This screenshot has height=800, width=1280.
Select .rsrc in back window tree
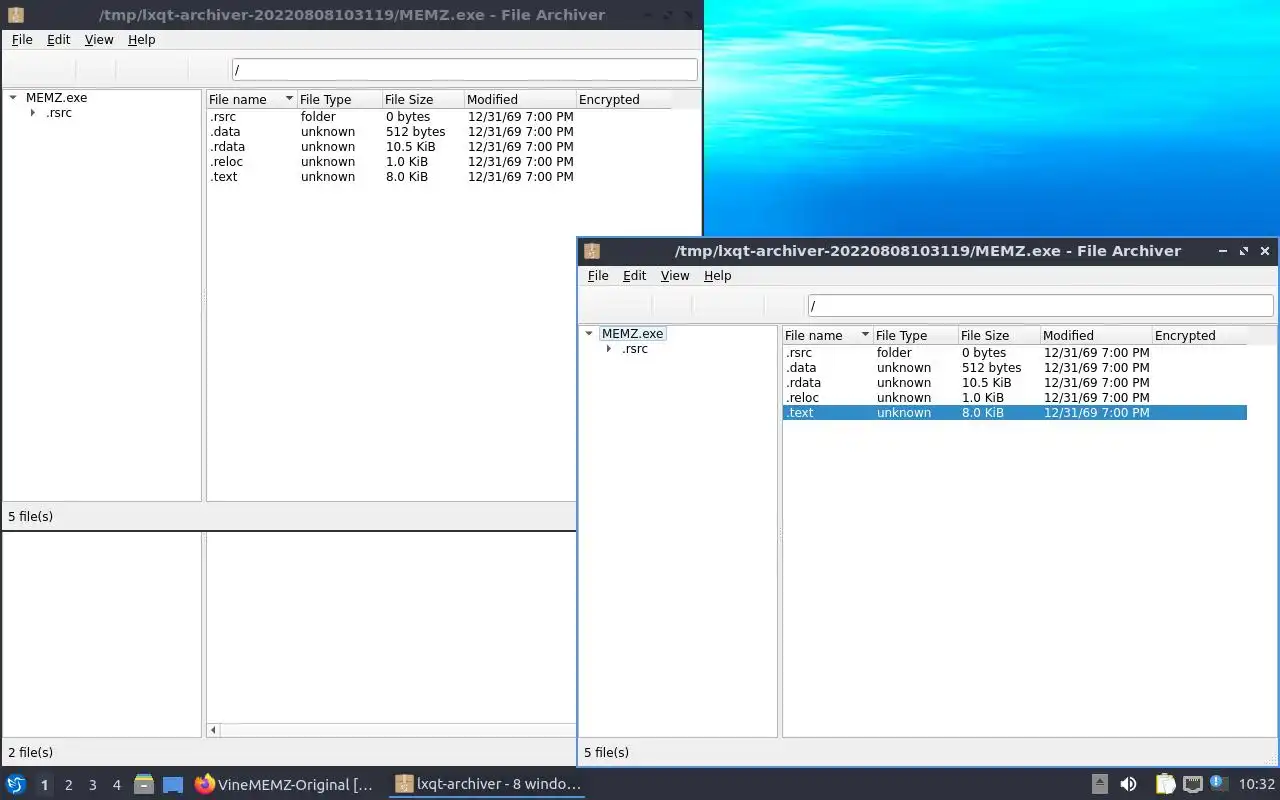pos(59,113)
